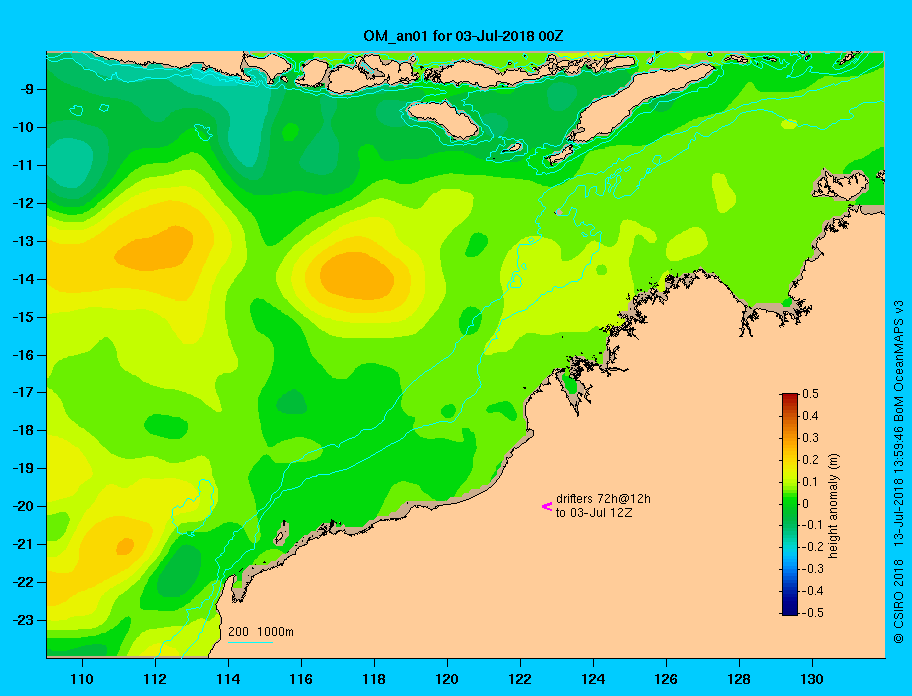The height and width of the screenshot is (696, 912).
Task: Click the 0.5 color bar tick label
Action: pos(810,394)
